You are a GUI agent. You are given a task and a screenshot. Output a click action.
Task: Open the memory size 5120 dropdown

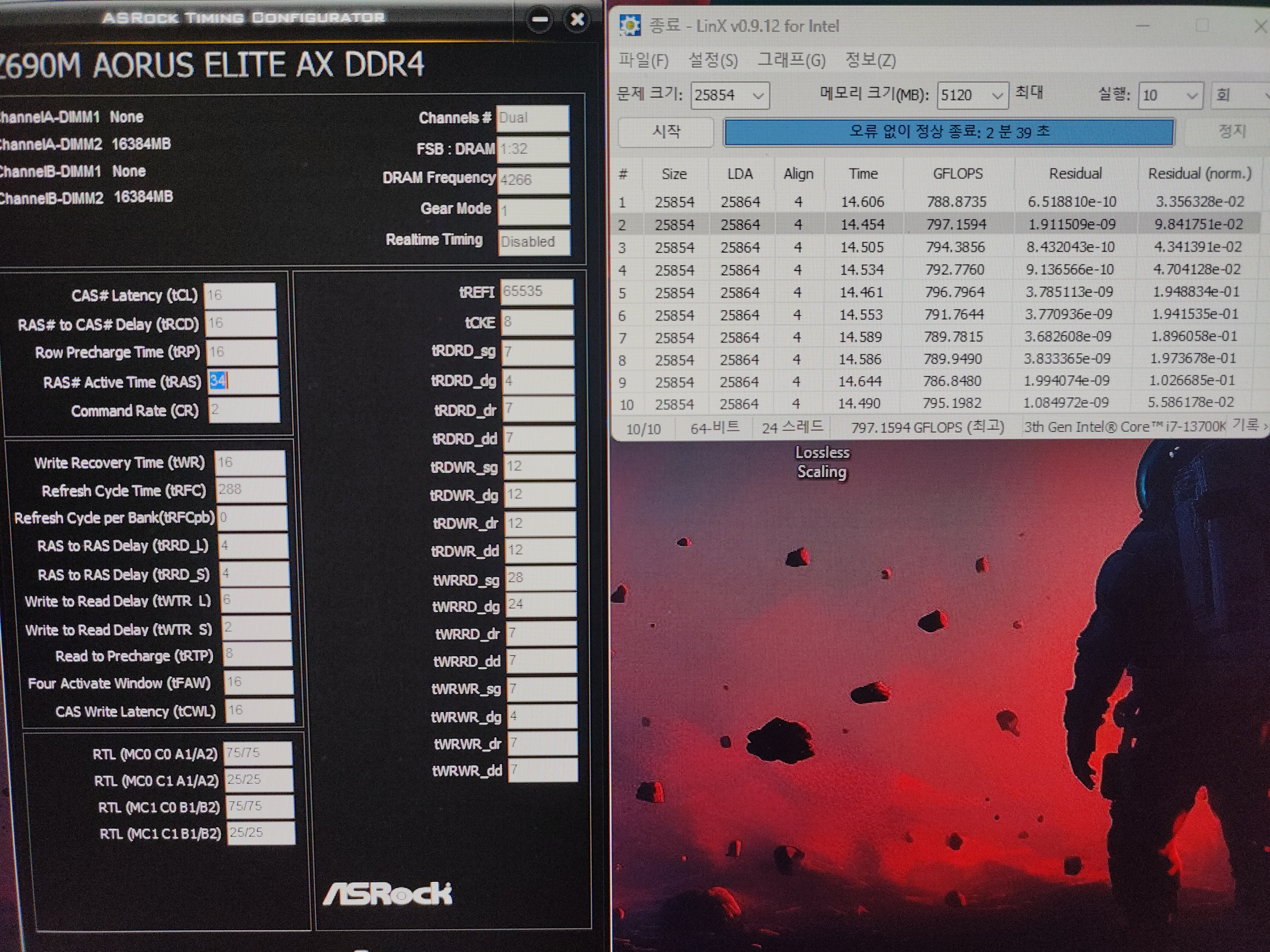click(997, 96)
